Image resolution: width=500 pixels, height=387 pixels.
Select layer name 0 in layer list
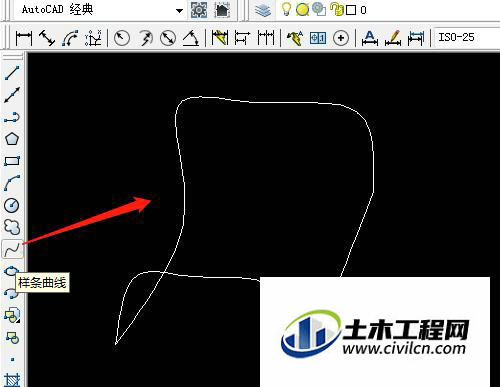click(x=363, y=10)
